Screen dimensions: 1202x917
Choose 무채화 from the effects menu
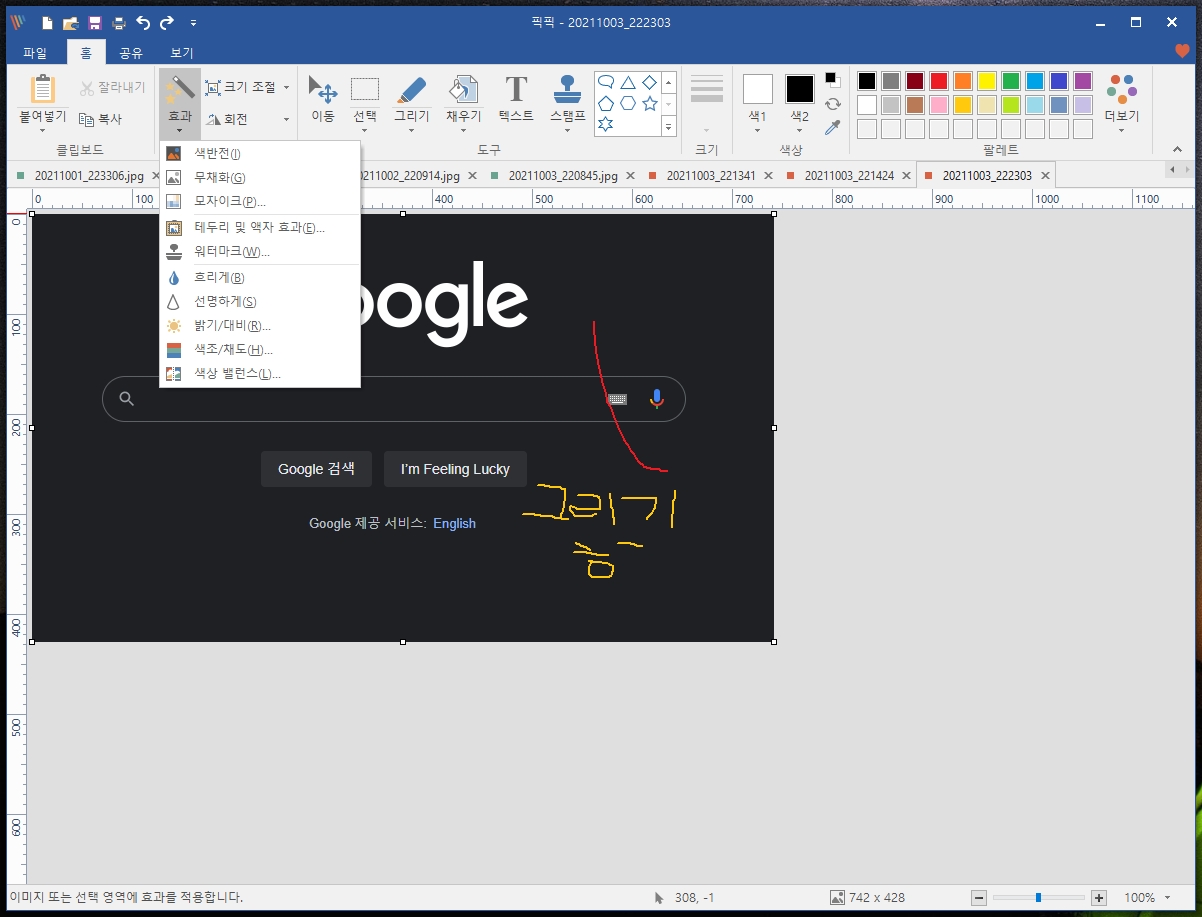(260, 177)
